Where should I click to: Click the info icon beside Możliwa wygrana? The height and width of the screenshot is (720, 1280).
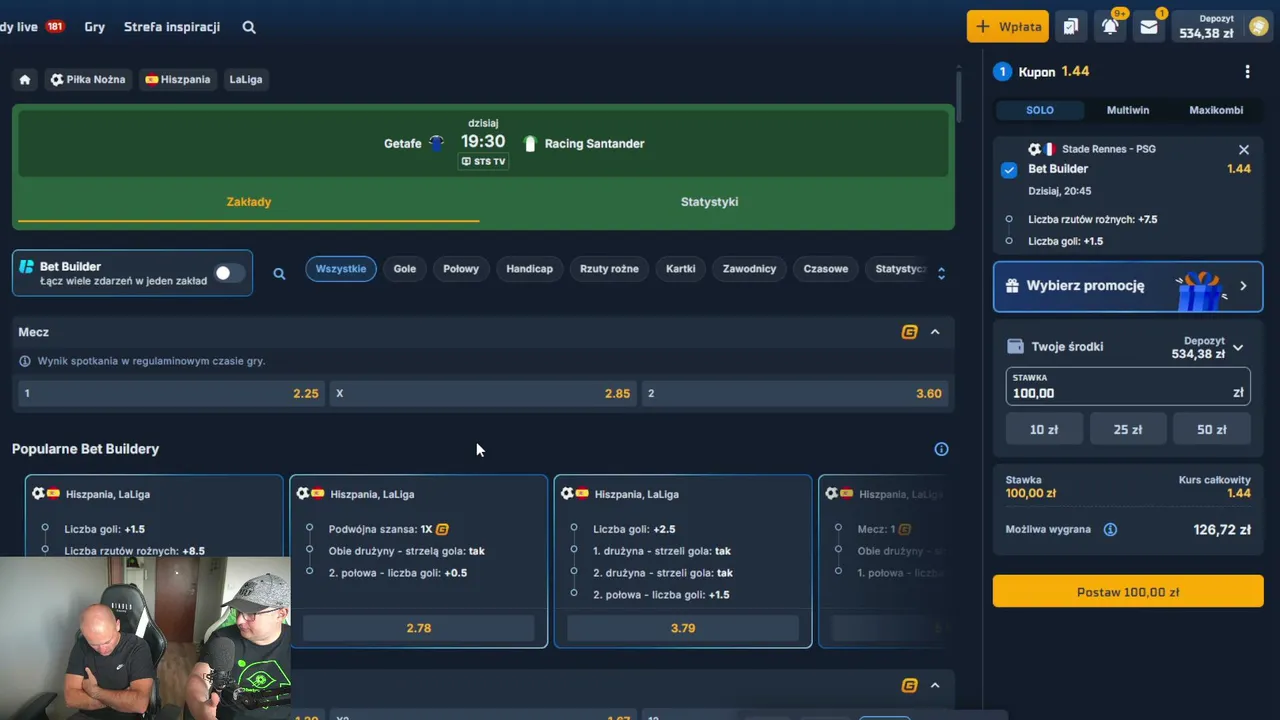point(1110,530)
